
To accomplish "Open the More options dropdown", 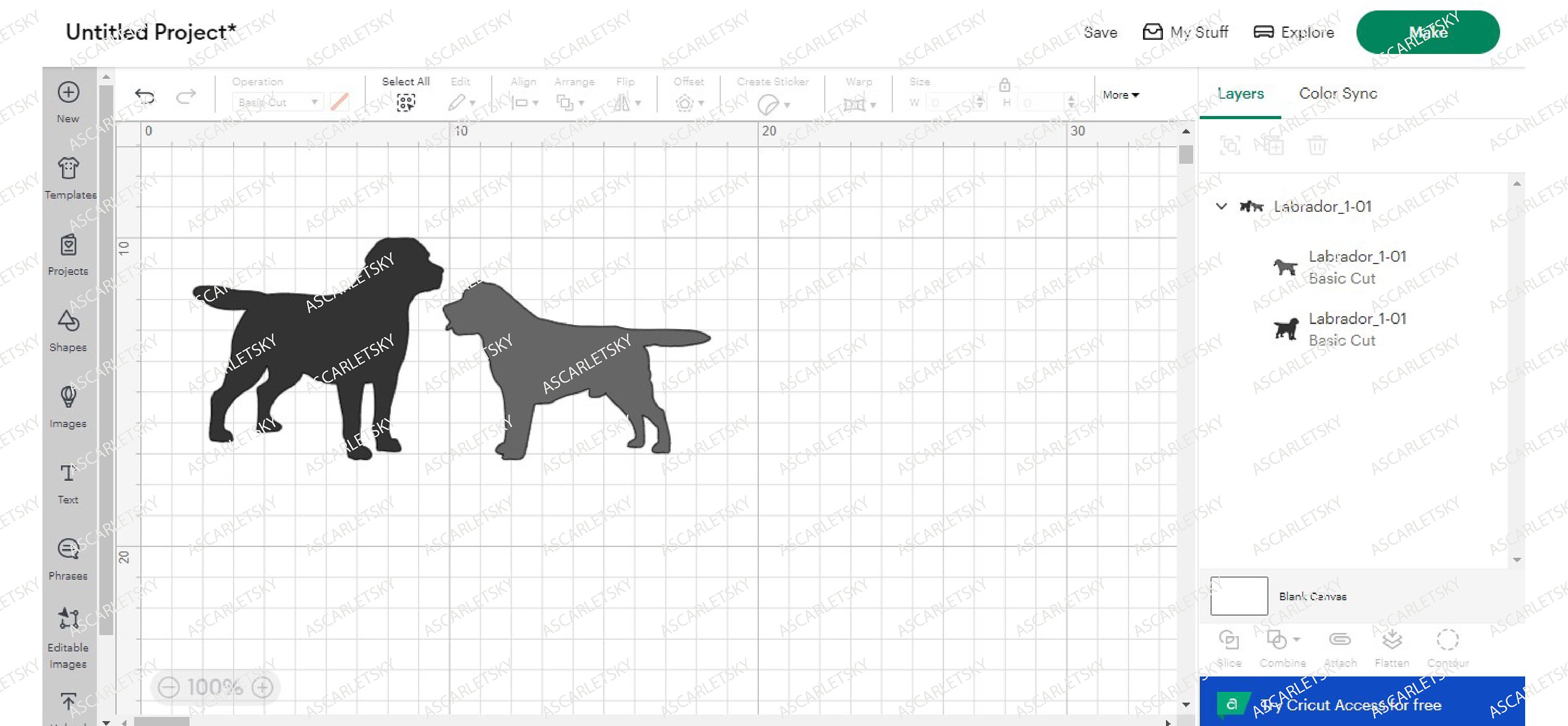I will [1121, 95].
